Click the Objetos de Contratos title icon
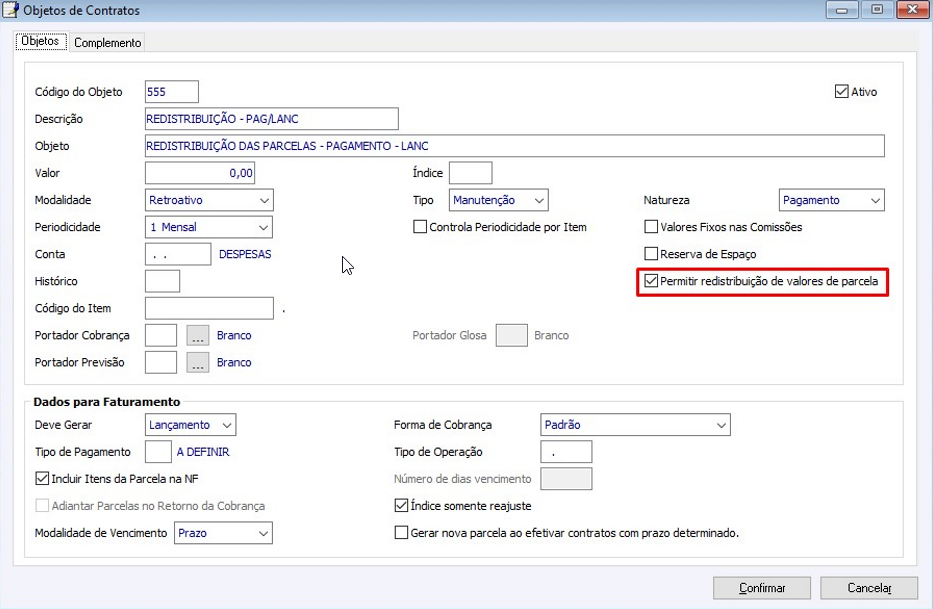The image size is (933, 609). [11, 10]
